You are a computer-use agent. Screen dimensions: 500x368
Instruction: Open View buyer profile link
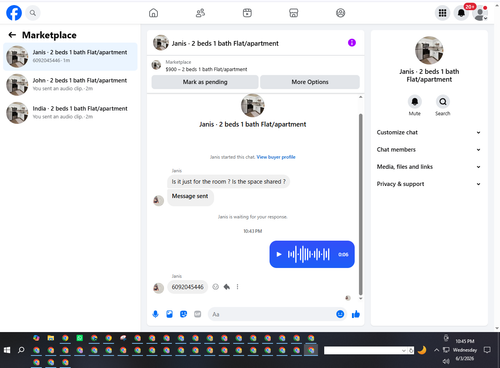pos(276,157)
